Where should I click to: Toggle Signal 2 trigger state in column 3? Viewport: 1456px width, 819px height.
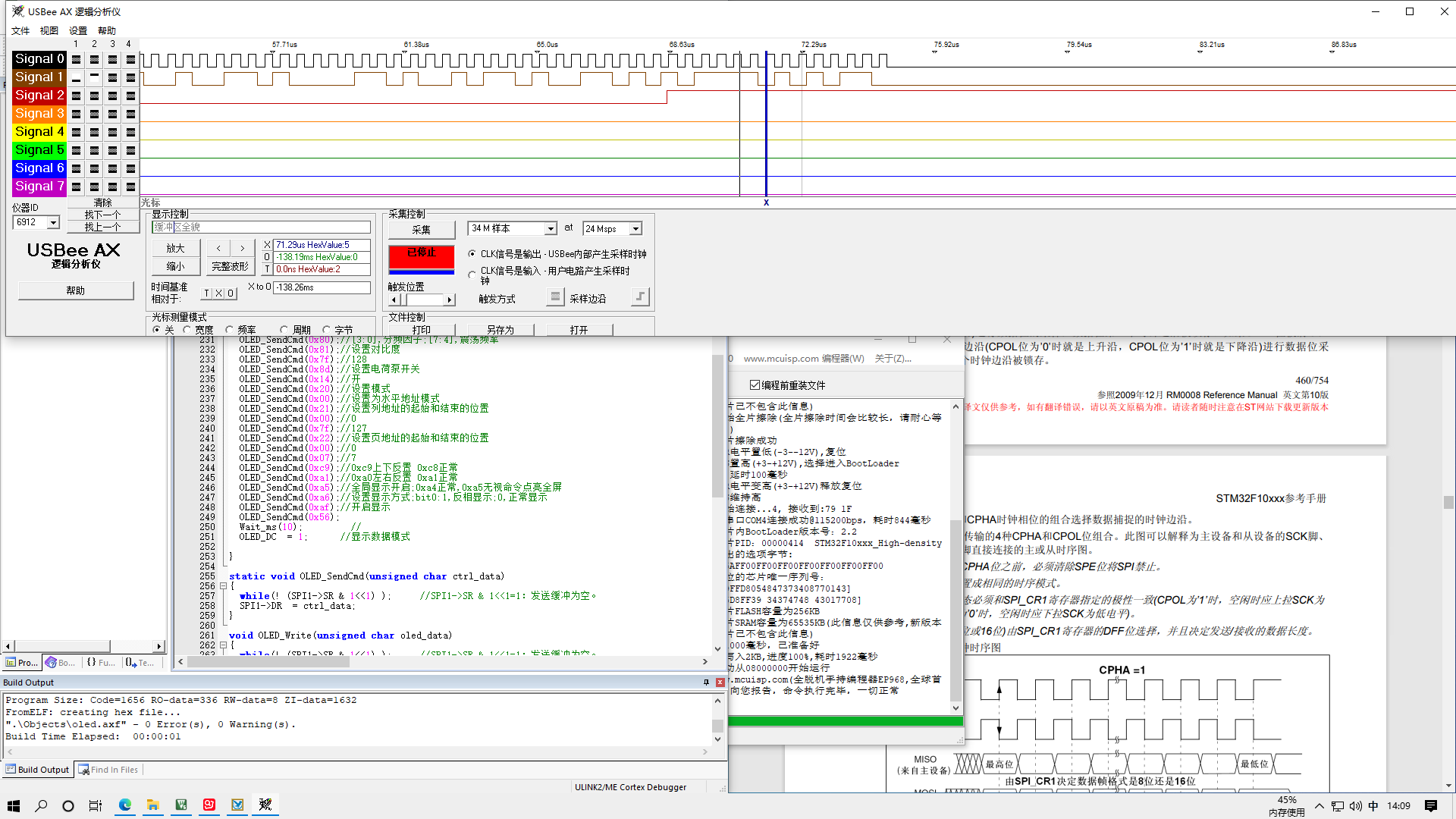click(112, 96)
